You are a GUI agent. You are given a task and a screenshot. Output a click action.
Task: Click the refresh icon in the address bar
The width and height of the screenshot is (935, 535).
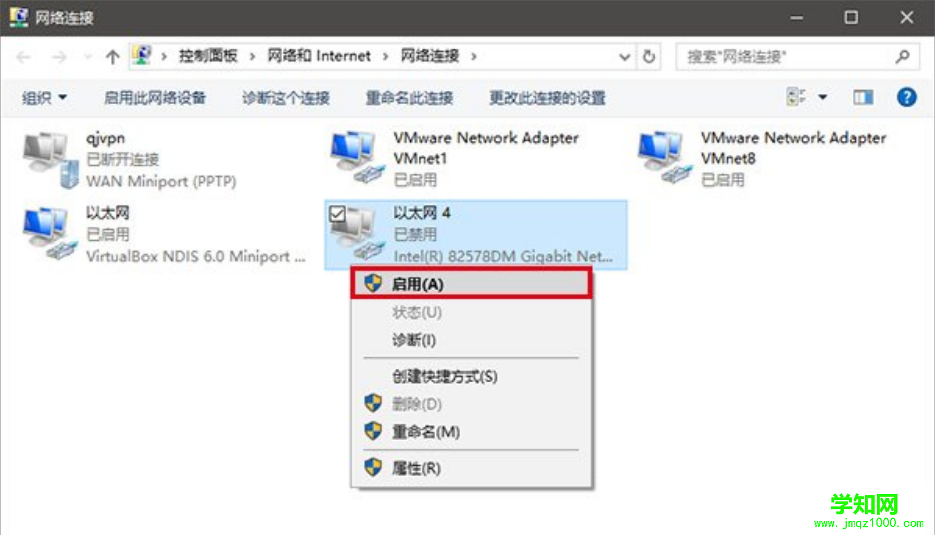pos(649,57)
